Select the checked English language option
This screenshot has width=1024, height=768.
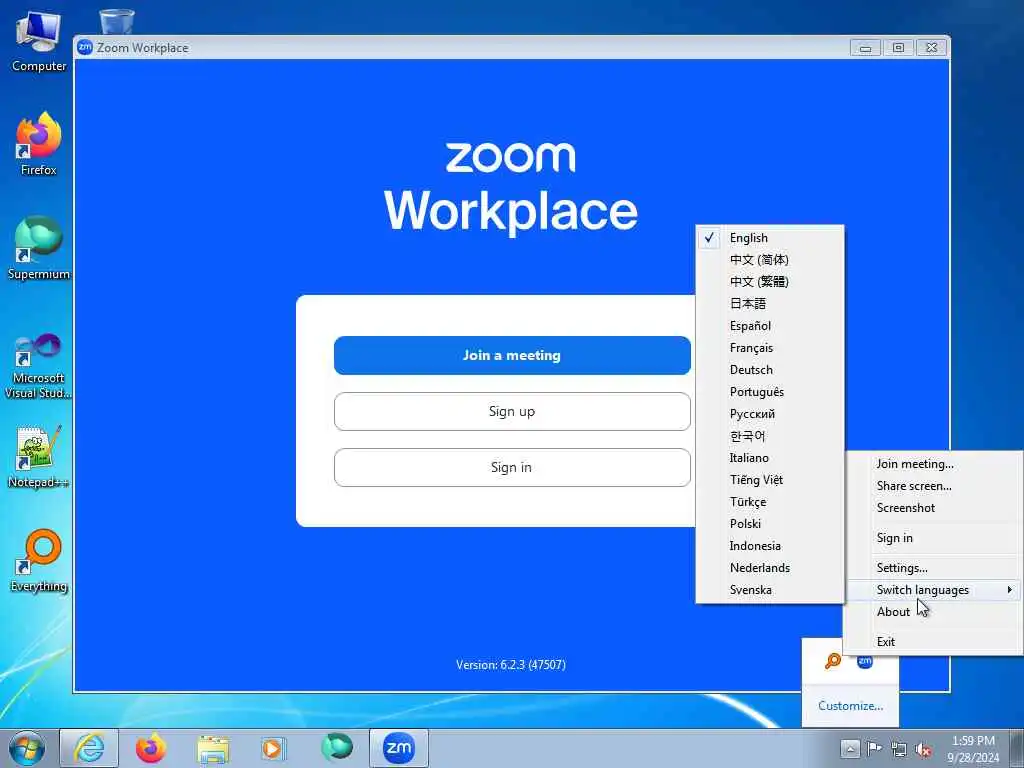770,238
